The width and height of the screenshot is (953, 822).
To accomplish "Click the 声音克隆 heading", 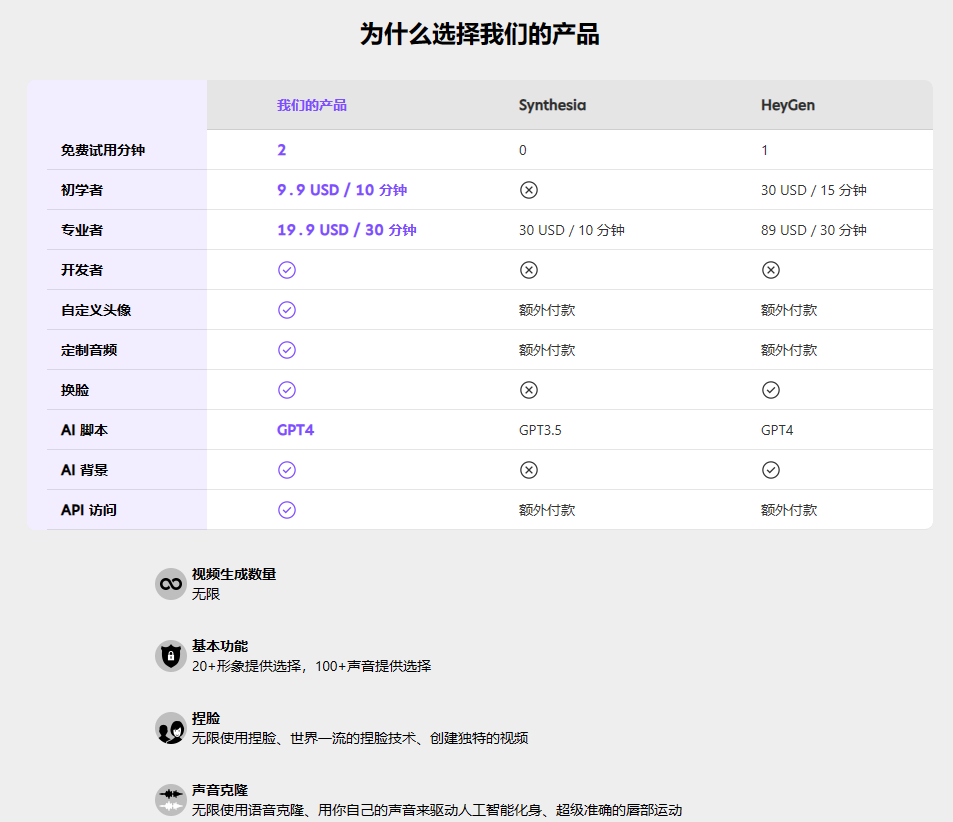I will coord(220,790).
